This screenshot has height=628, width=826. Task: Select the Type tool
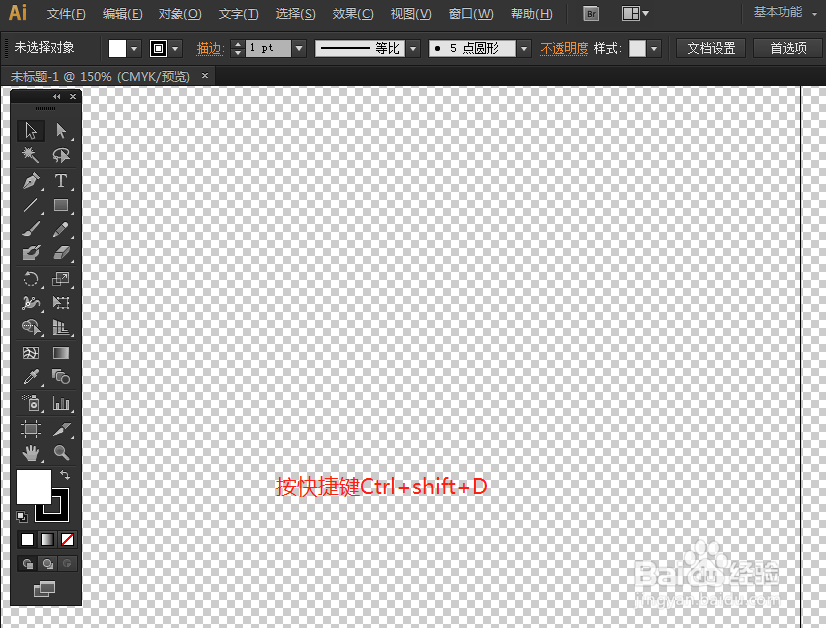(61, 181)
